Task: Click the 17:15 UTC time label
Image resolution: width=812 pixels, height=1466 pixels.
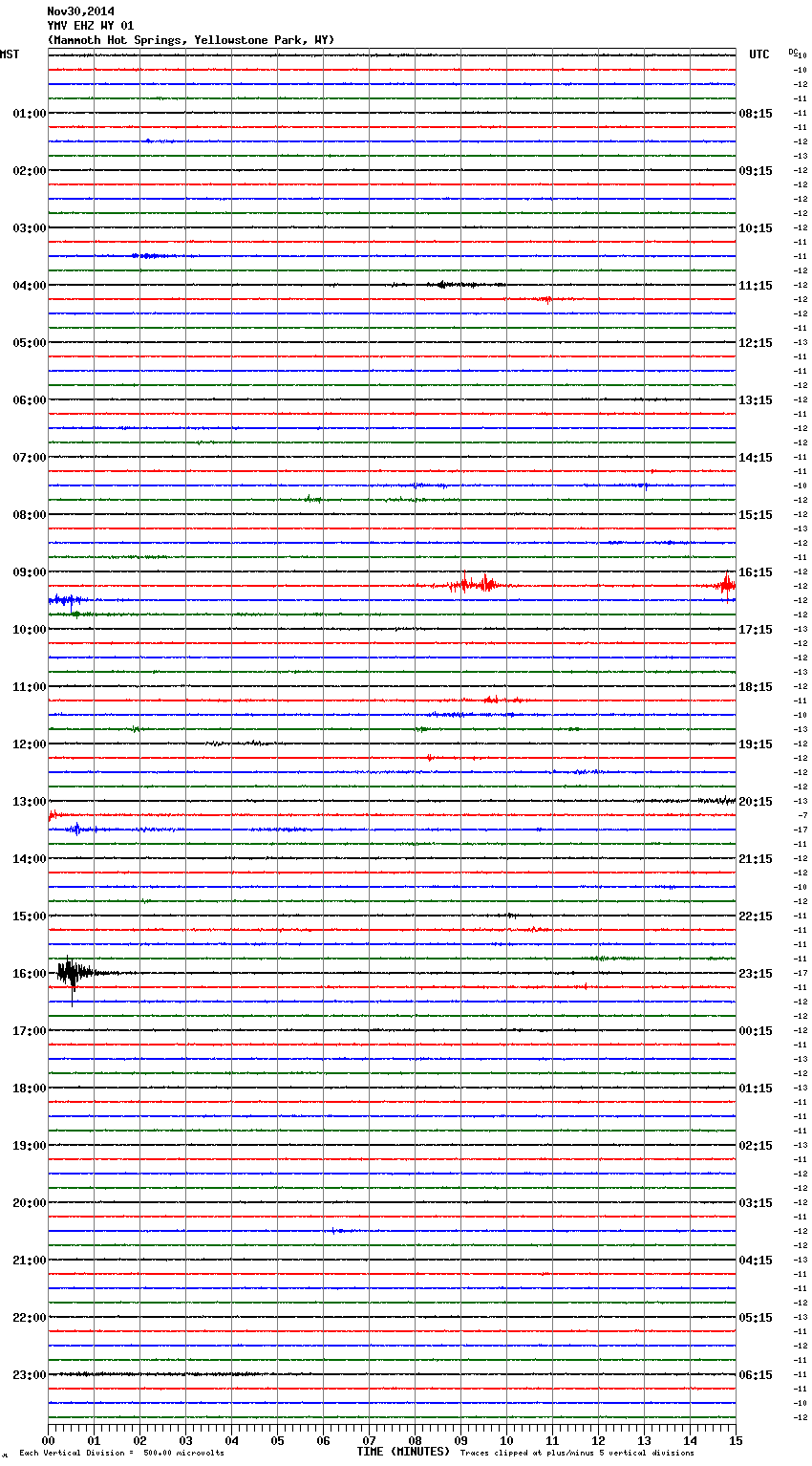Action: [x=756, y=630]
